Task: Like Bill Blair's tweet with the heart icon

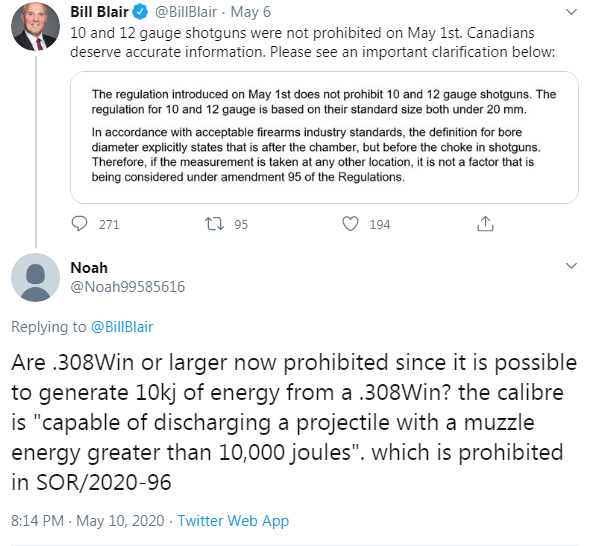Action: (x=350, y=224)
